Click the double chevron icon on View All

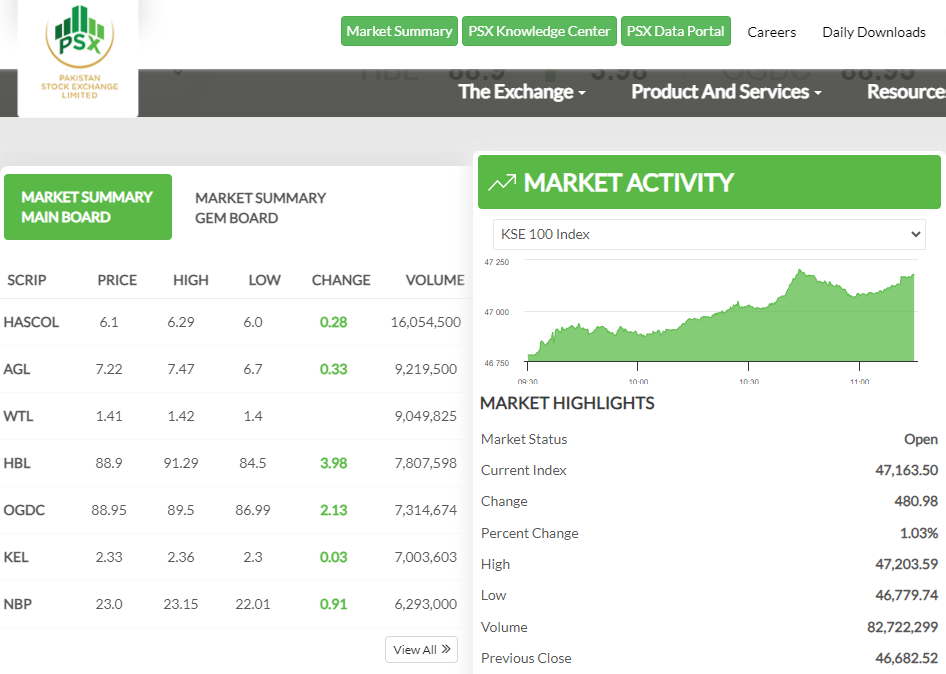tap(446, 650)
